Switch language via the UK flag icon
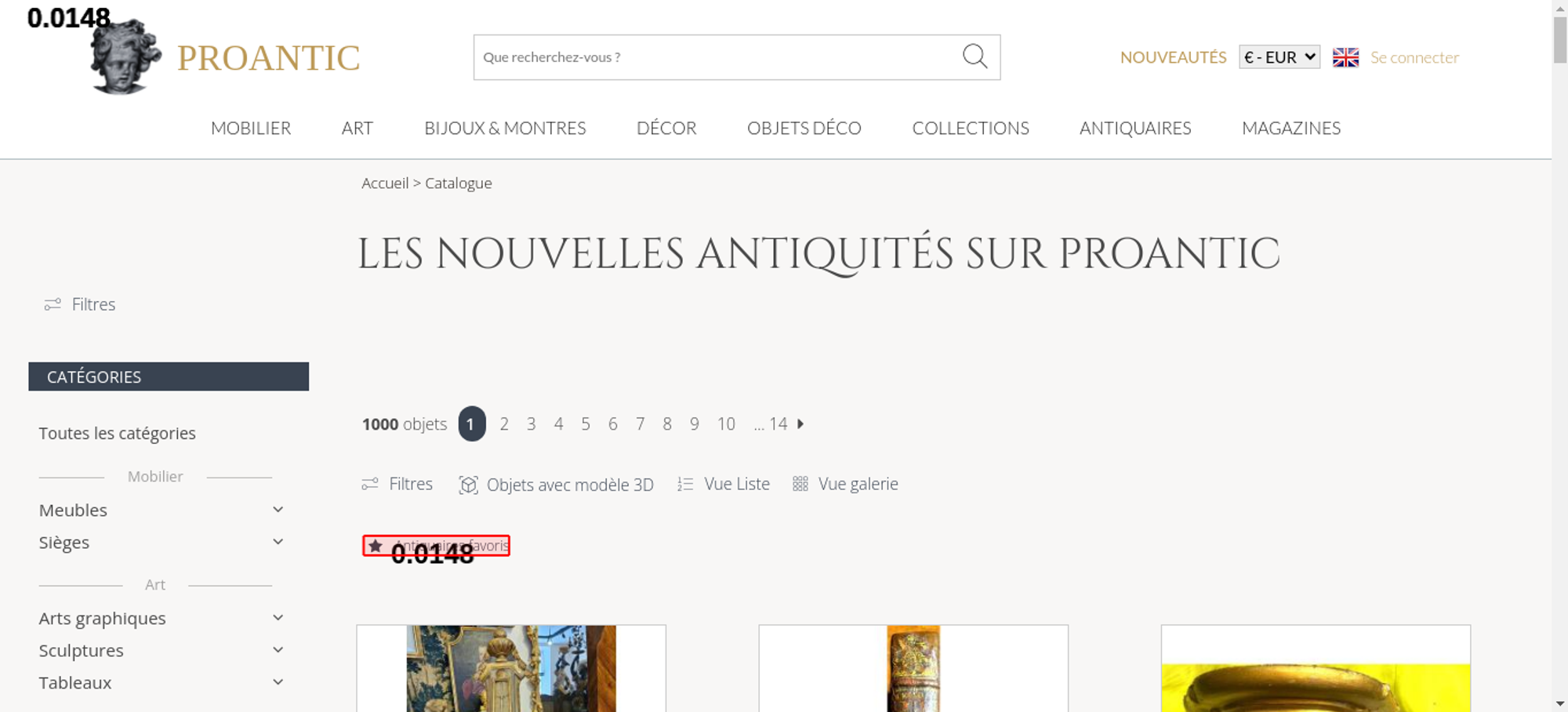Image resolution: width=1568 pixels, height=712 pixels. pyautogui.click(x=1345, y=57)
